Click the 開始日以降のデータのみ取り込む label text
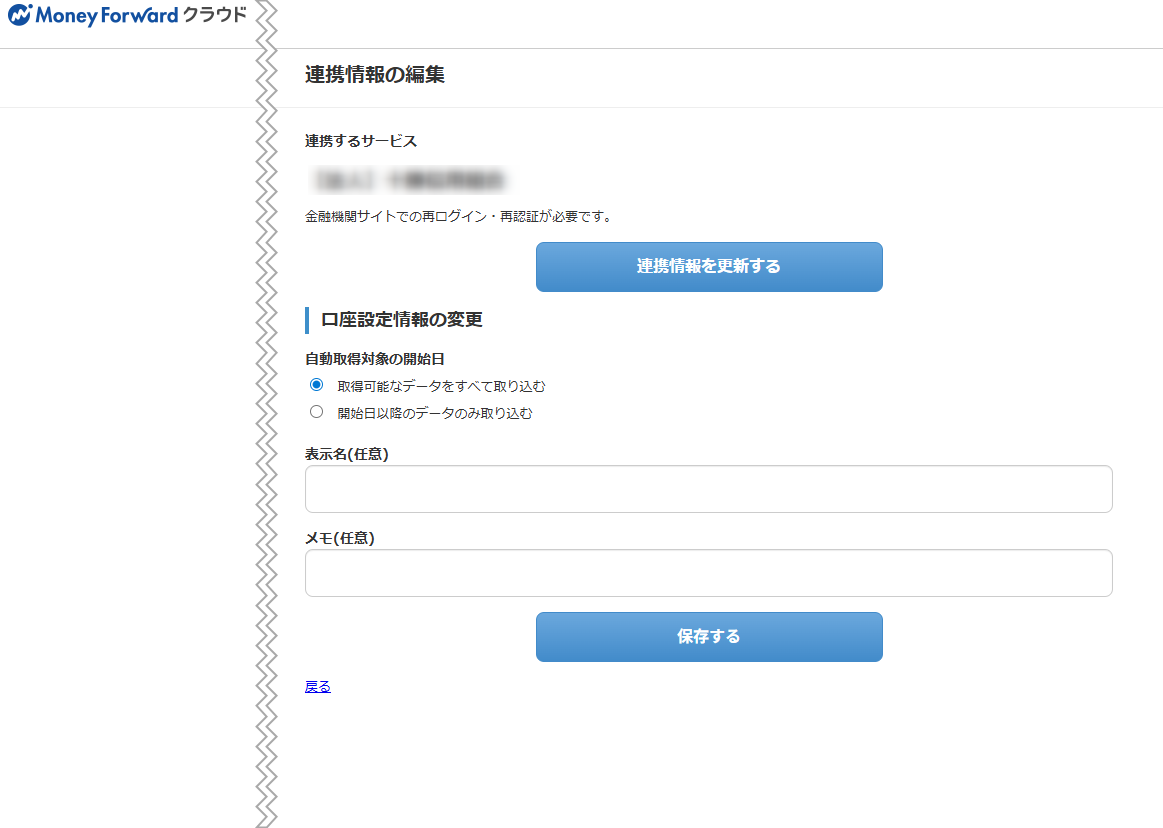Screen dimensions: 1163x828 pyautogui.click(x=434, y=413)
